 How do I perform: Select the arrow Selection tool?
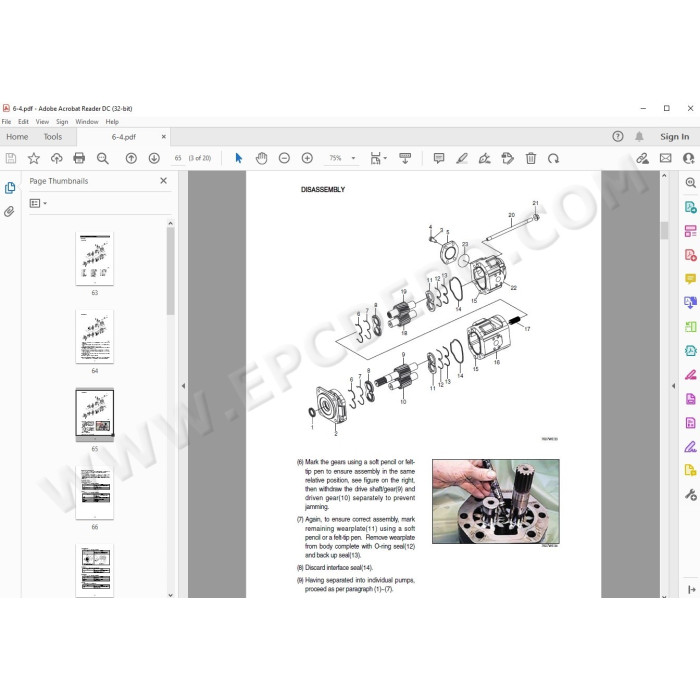click(x=239, y=158)
